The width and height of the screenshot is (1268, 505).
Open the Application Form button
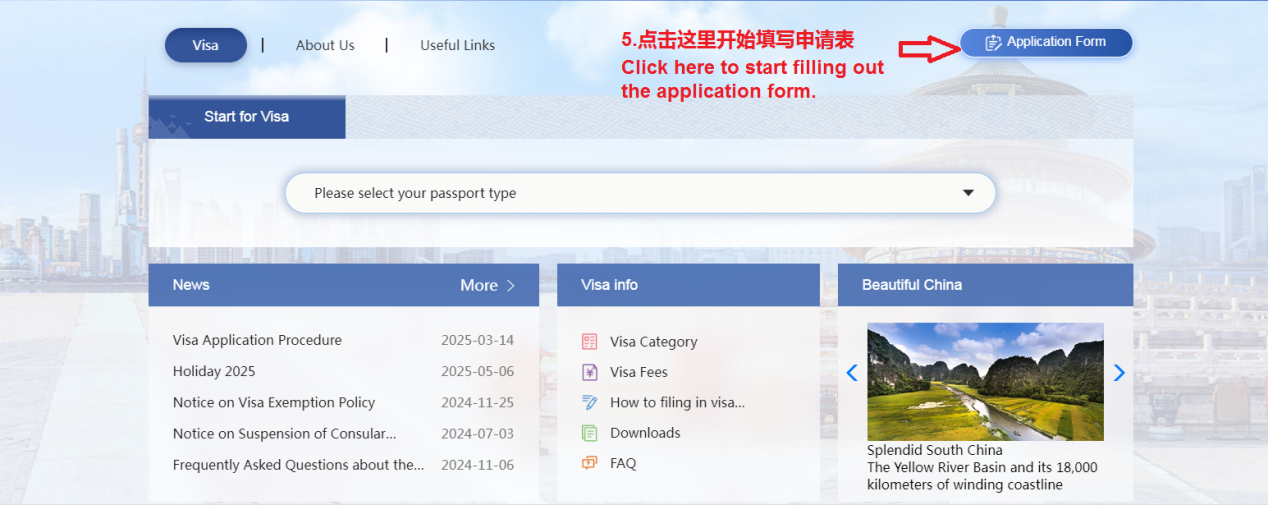[x=1046, y=42]
